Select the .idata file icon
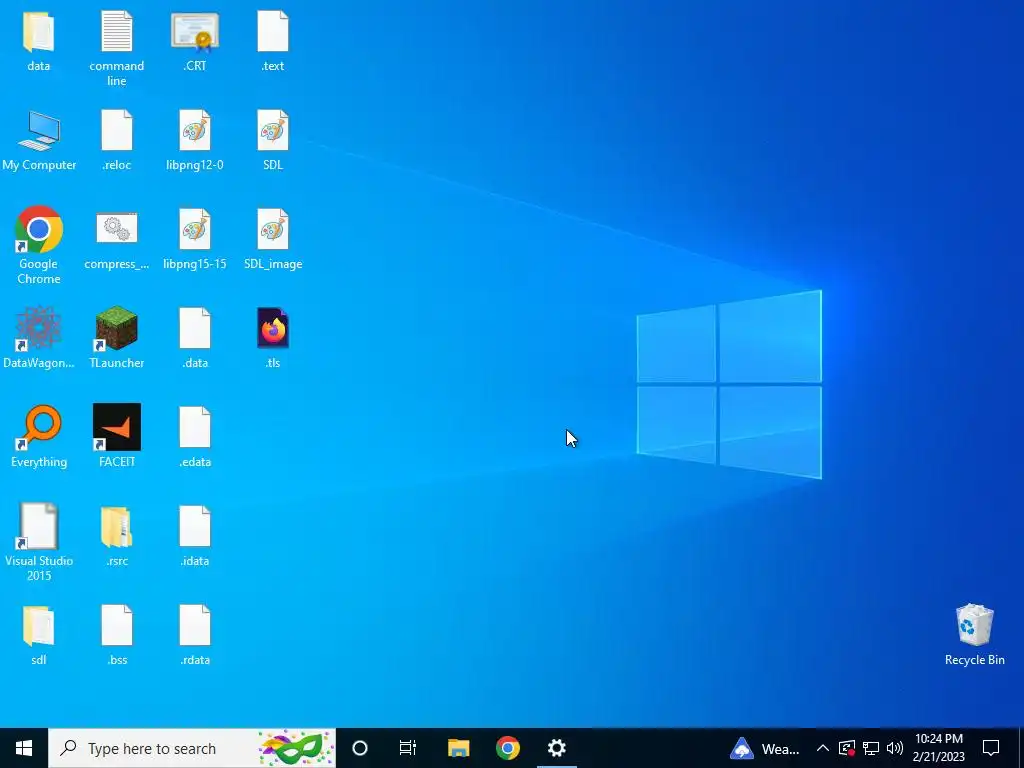The height and width of the screenshot is (768, 1024). [195, 526]
